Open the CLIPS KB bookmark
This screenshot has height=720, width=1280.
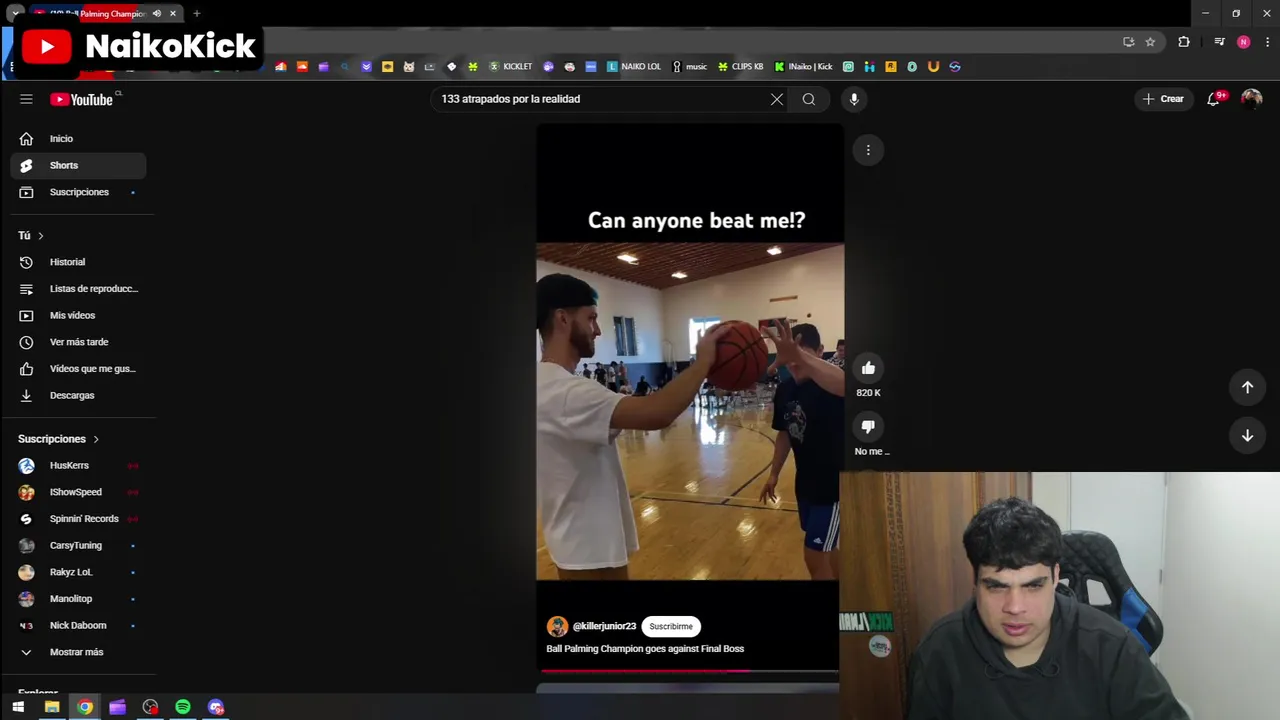click(x=740, y=67)
